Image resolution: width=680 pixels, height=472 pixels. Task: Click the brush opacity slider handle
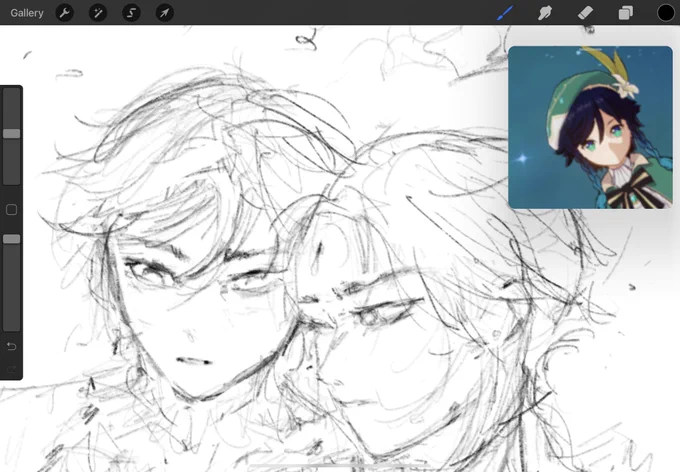12,239
